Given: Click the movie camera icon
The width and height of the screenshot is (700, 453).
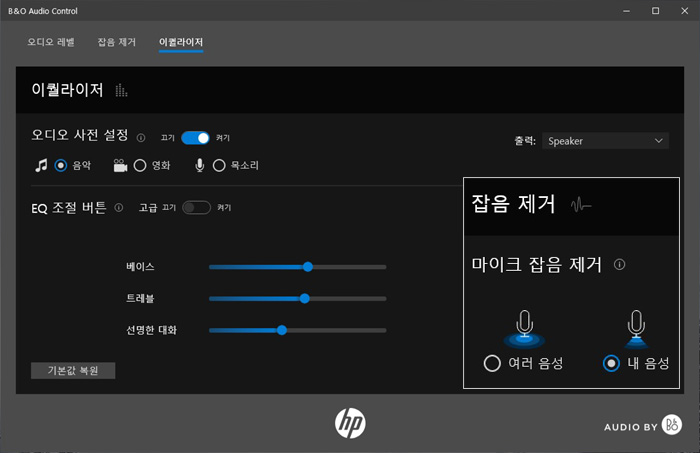Looking at the screenshot, I should (x=120, y=166).
